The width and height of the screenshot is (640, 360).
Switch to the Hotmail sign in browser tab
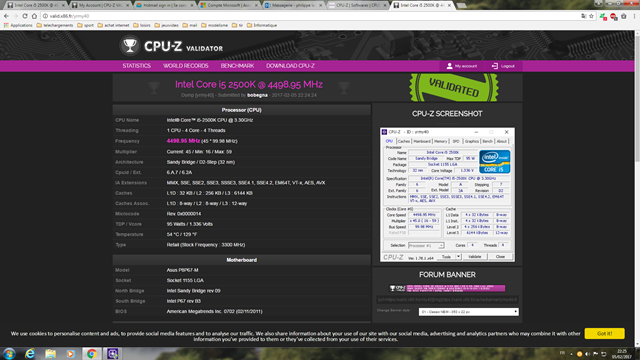[165, 5]
